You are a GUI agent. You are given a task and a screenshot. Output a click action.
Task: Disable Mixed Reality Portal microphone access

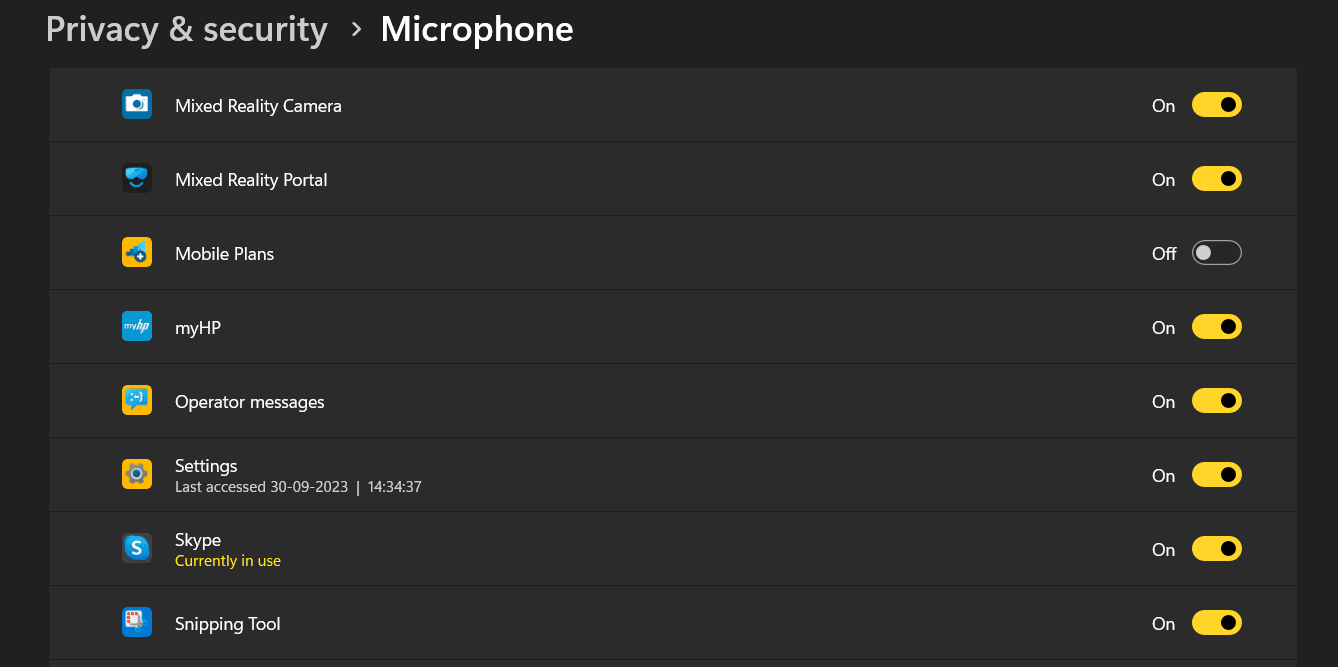1216,178
